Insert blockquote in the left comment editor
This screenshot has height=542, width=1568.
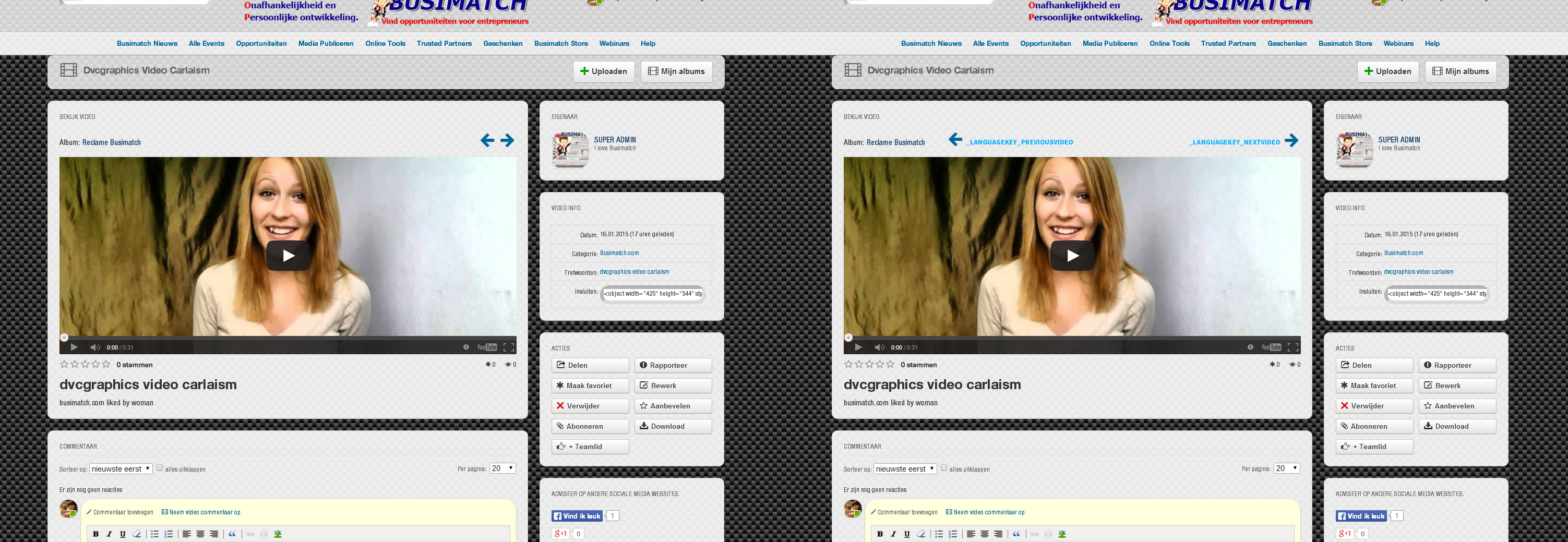tap(232, 534)
